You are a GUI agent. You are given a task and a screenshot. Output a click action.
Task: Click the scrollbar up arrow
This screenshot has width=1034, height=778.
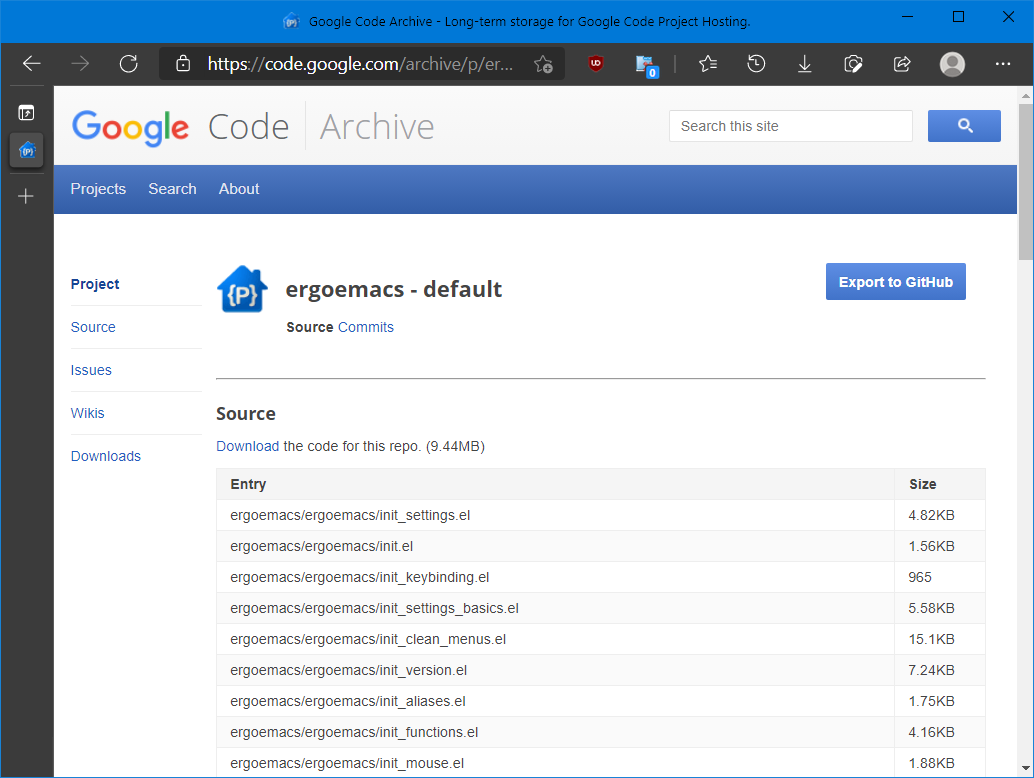point(1025,96)
